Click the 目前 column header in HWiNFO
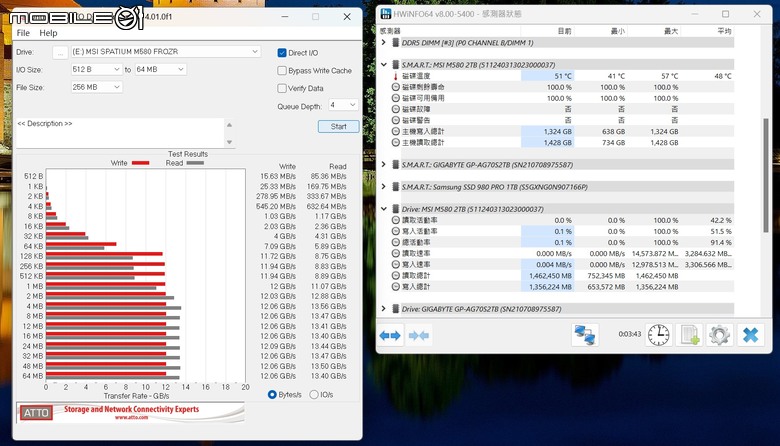 coord(565,31)
